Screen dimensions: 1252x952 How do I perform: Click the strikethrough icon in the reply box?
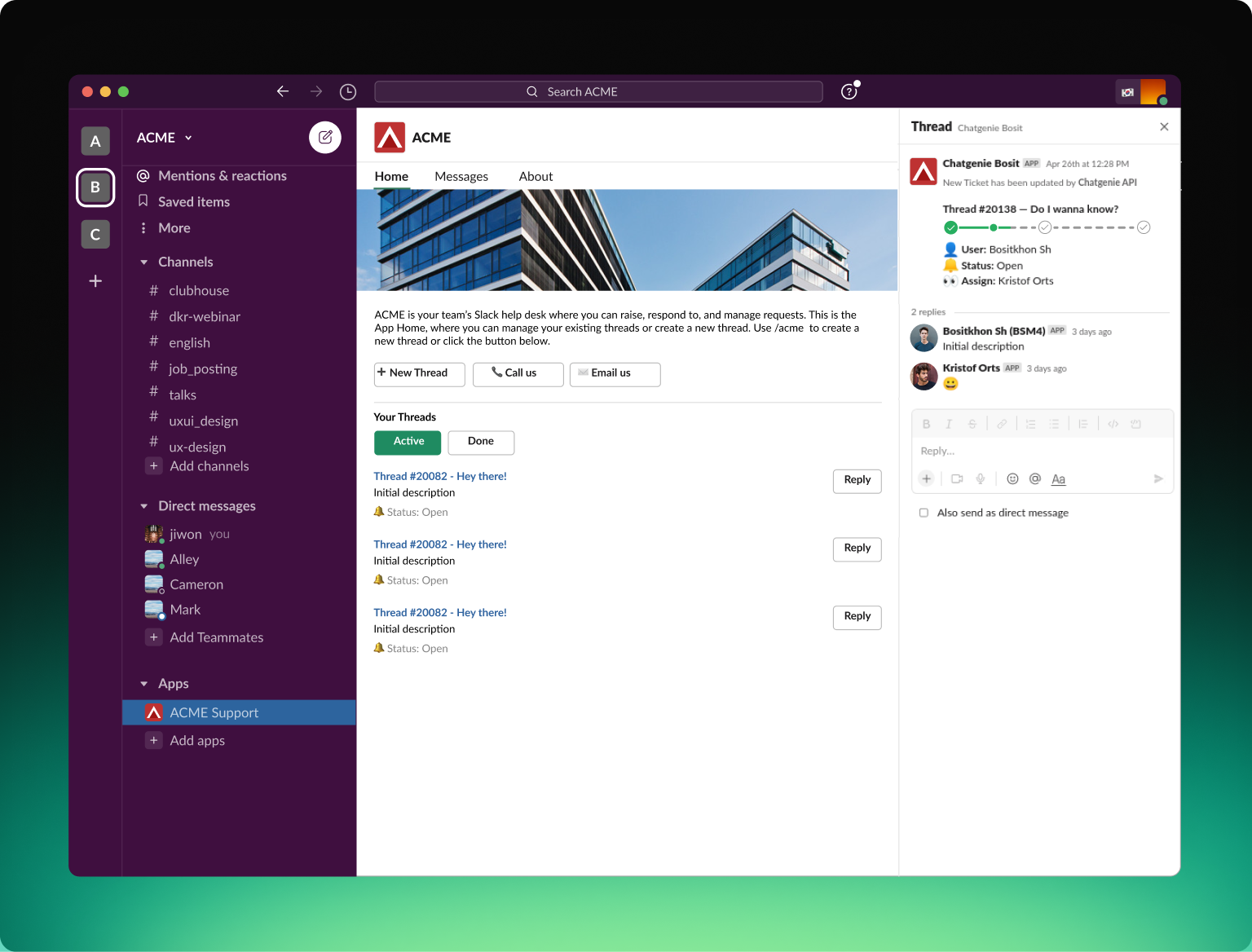pos(972,424)
